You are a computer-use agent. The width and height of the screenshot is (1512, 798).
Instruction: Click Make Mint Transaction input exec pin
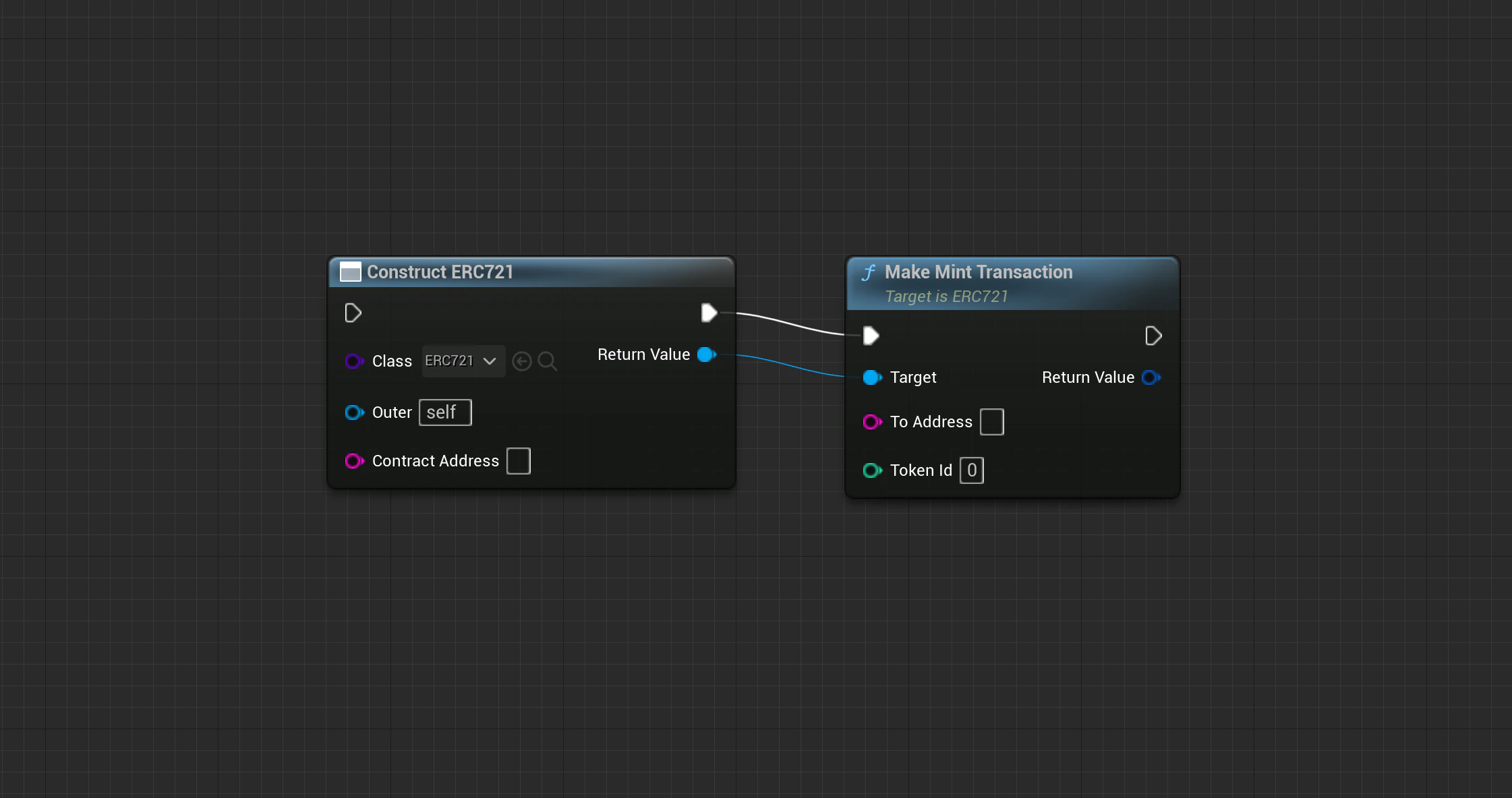tap(871, 336)
